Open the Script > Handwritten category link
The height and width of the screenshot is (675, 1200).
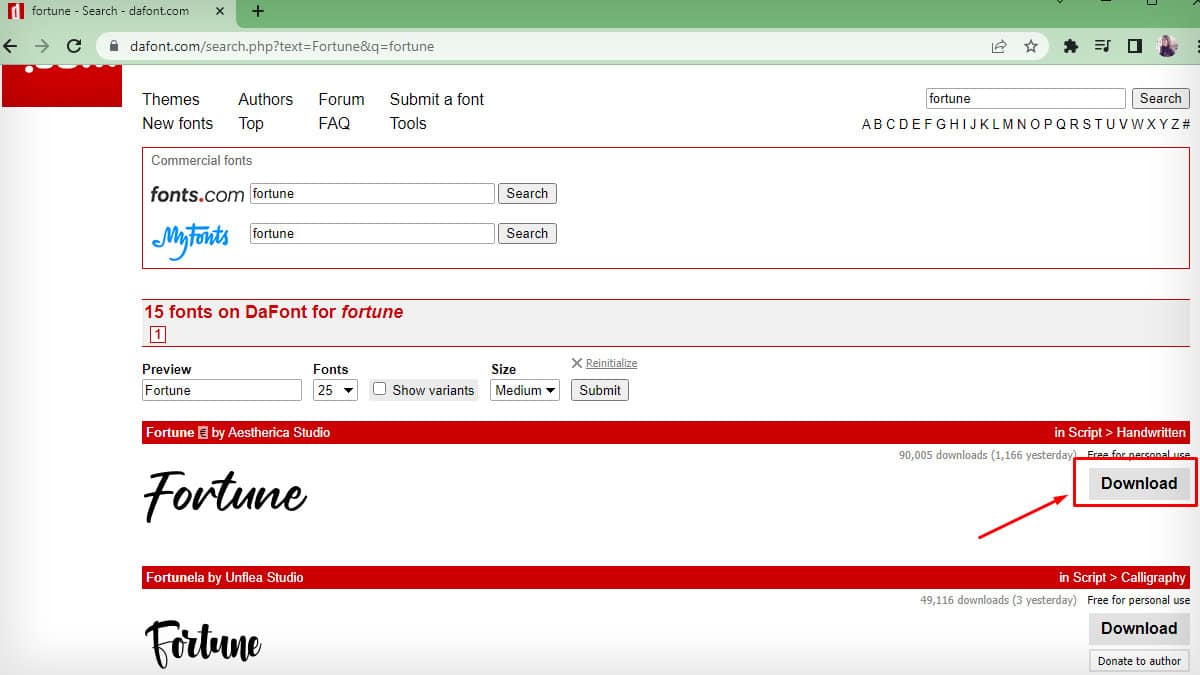click(x=1120, y=432)
